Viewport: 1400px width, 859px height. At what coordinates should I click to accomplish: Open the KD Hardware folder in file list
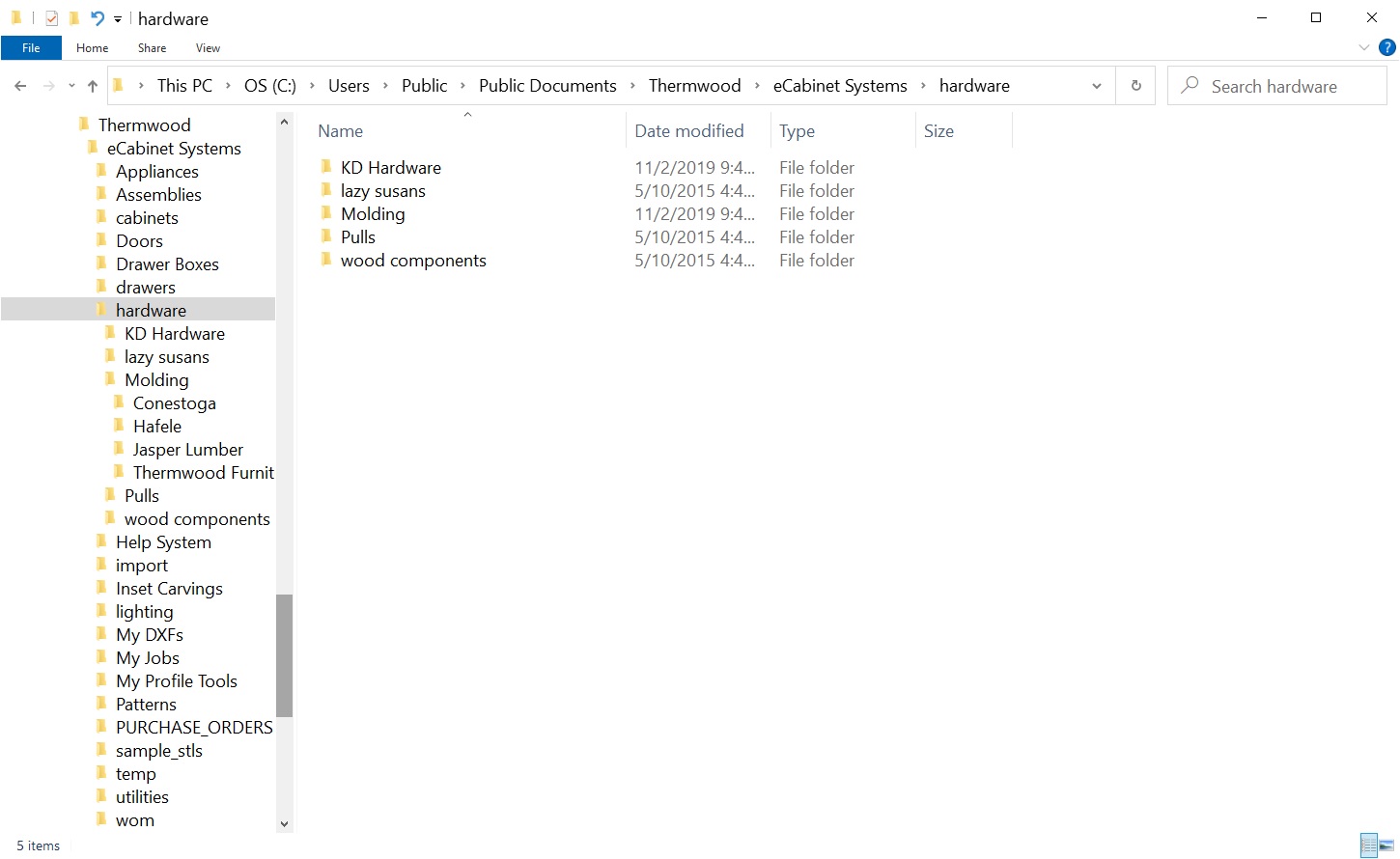coord(390,168)
